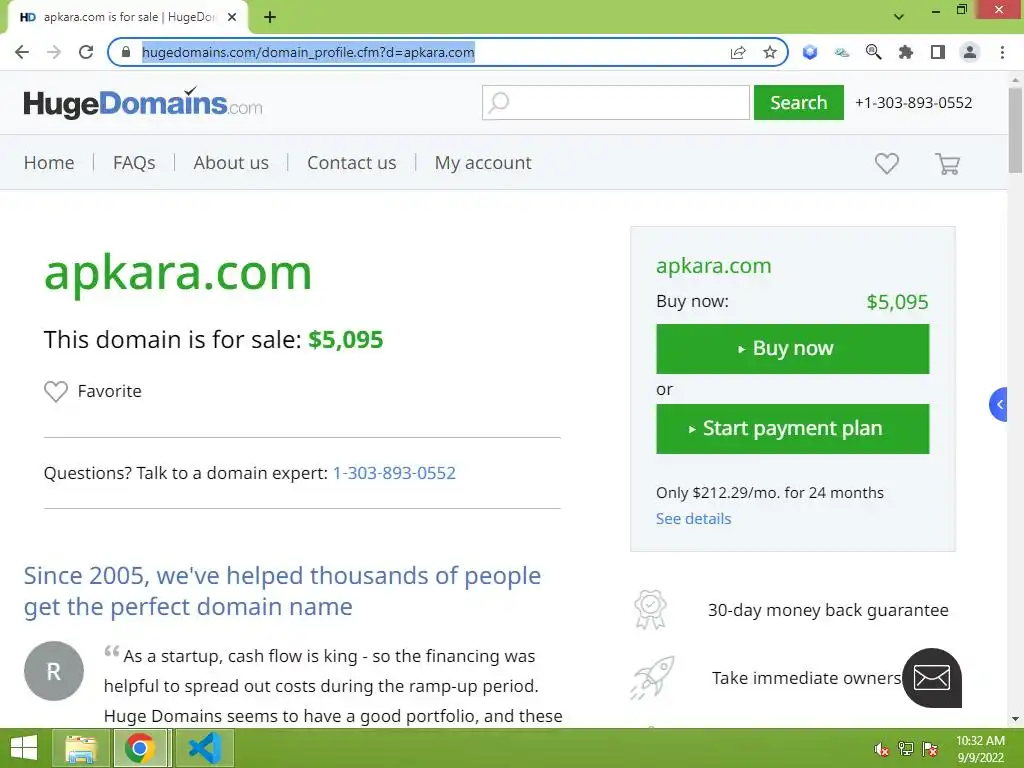1024x768 pixels.
Task: Open the shopping cart
Action: pos(948,163)
